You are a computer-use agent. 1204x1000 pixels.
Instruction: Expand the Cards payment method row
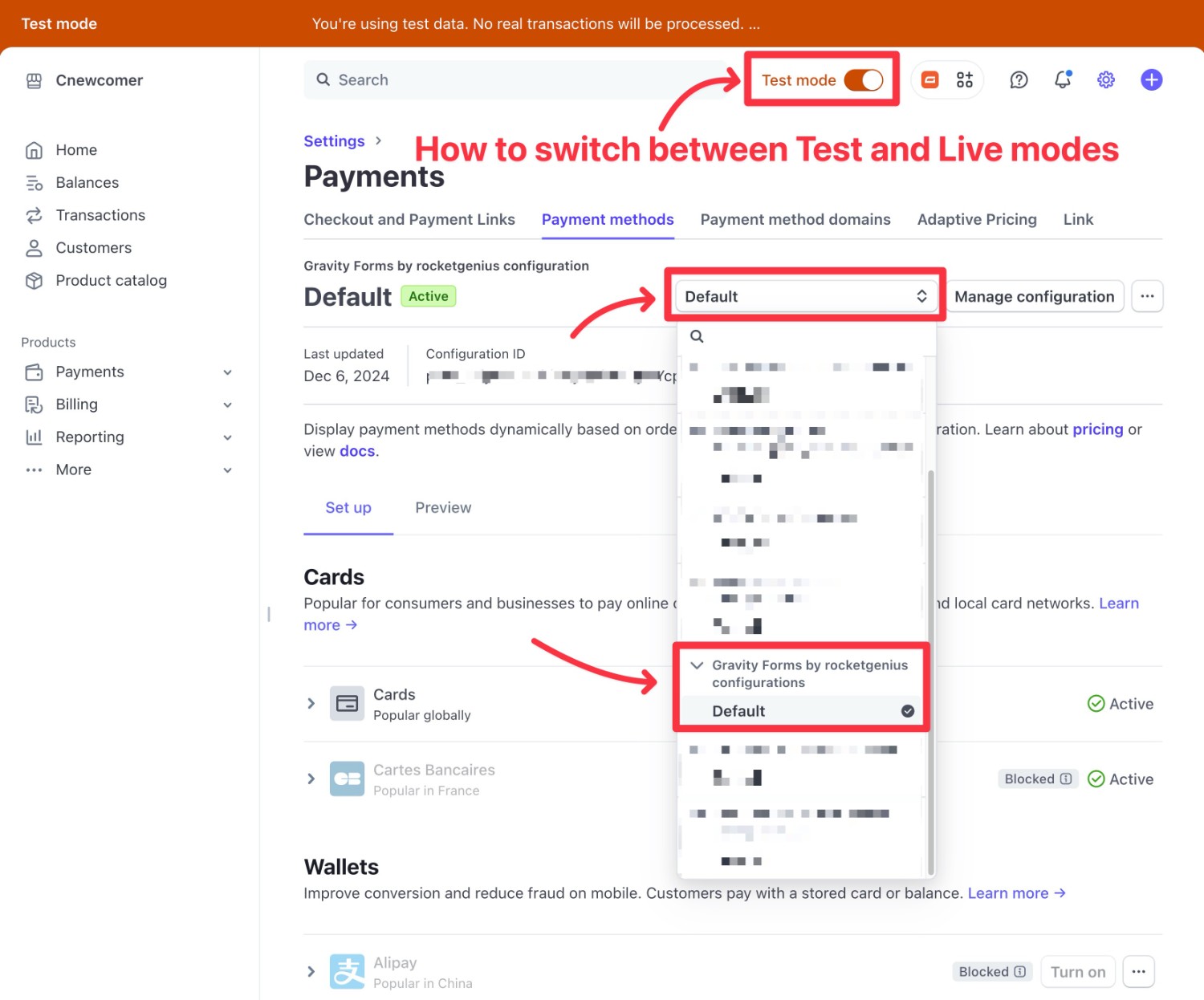click(x=311, y=704)
